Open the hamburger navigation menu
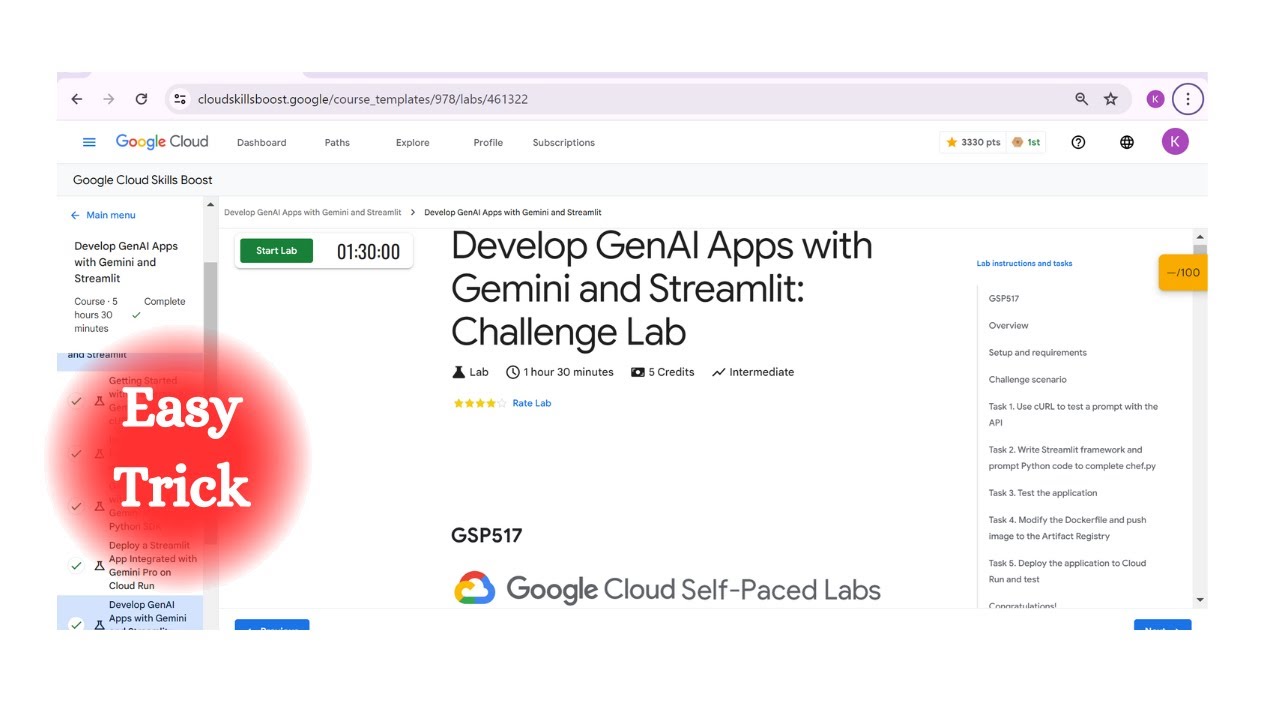 [89, 142]
